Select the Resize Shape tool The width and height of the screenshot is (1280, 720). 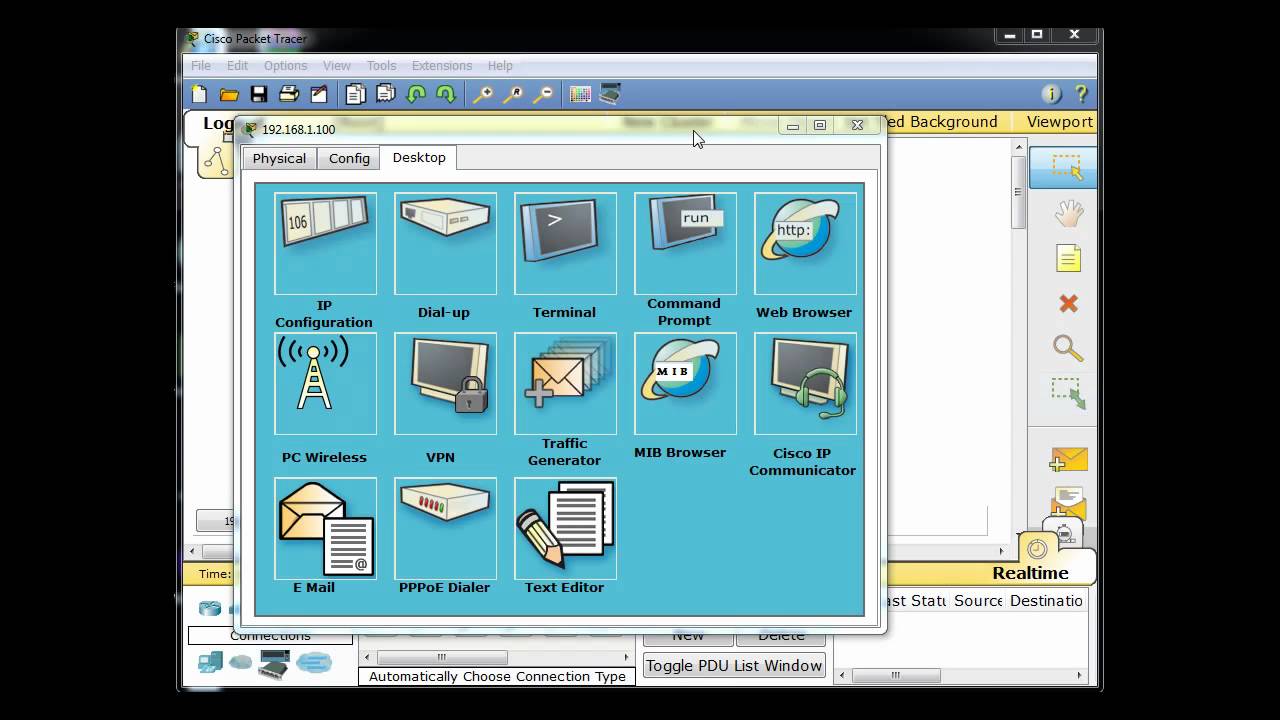coord(1068,393)
